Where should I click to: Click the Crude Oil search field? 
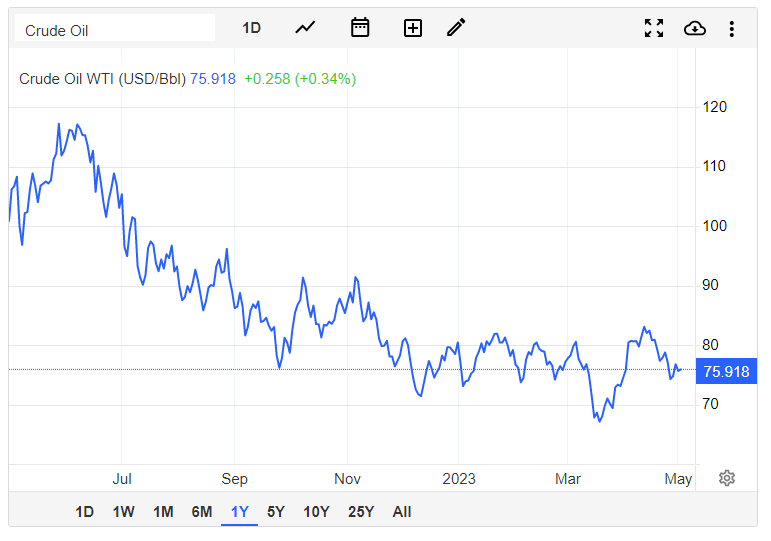[115, 28]
